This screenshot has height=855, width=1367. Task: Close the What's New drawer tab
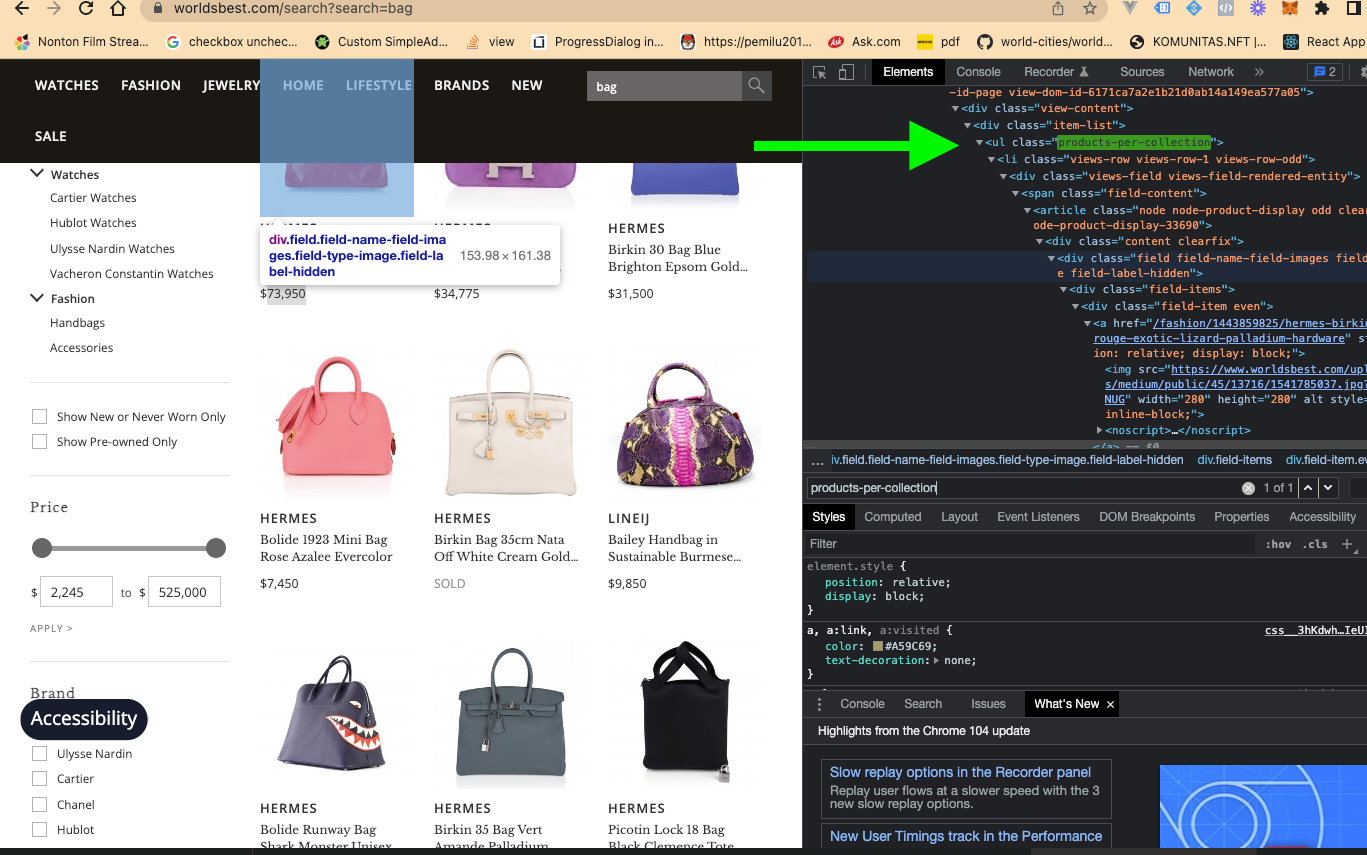(1110, 704)
